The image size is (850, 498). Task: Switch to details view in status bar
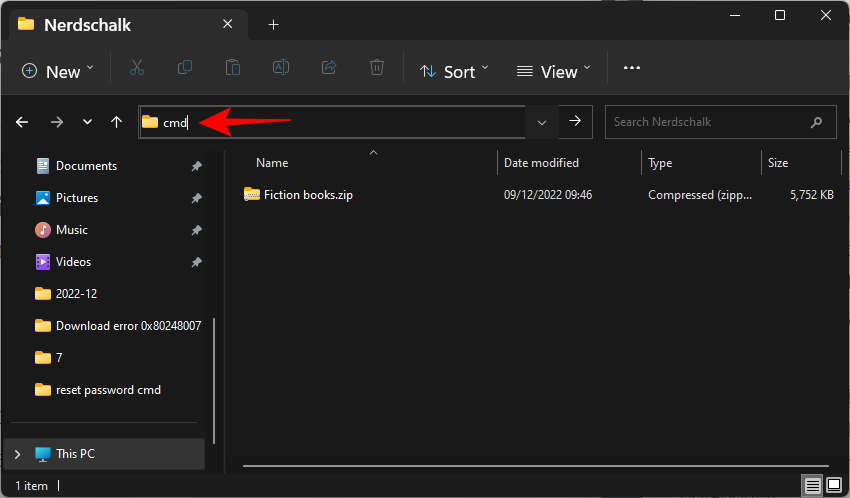812,485
